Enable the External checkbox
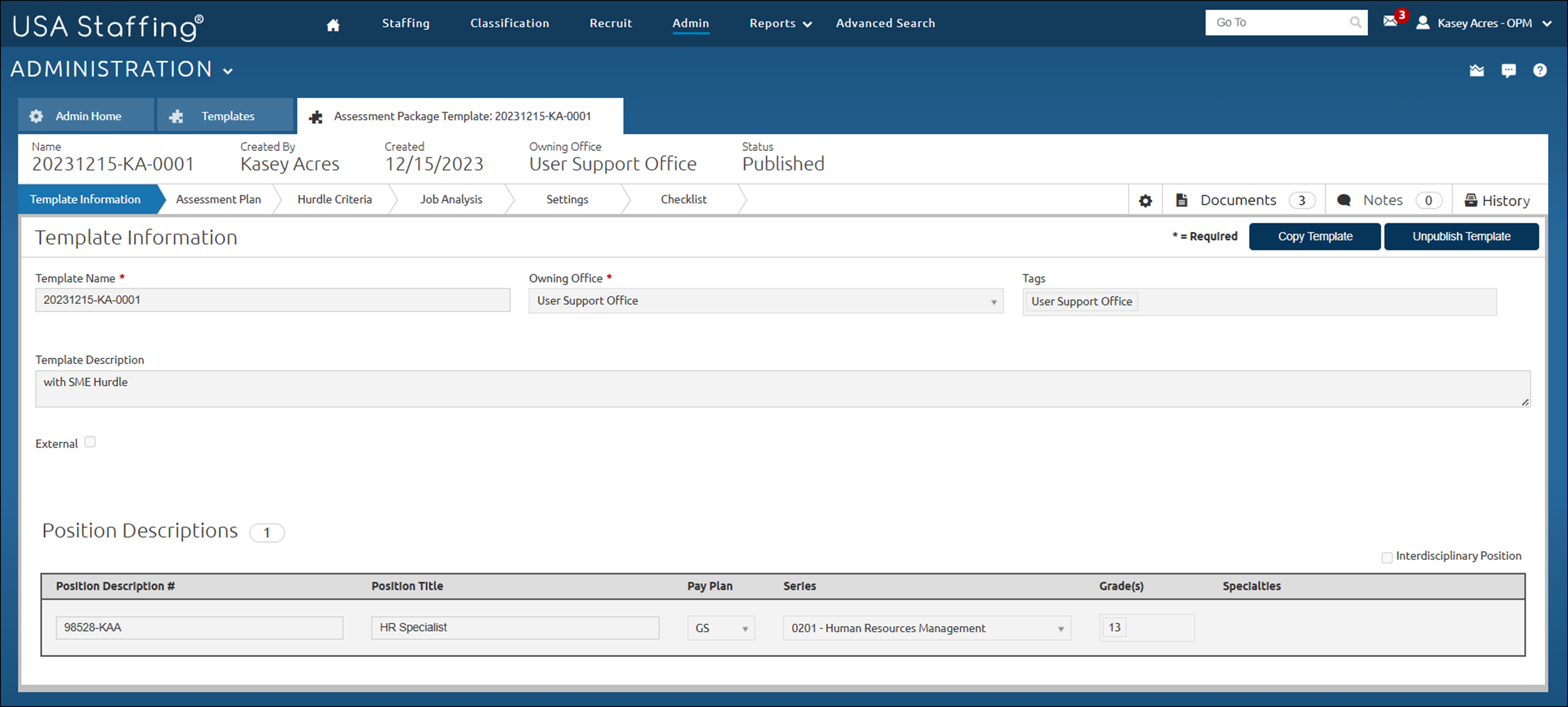 [90, 442]
